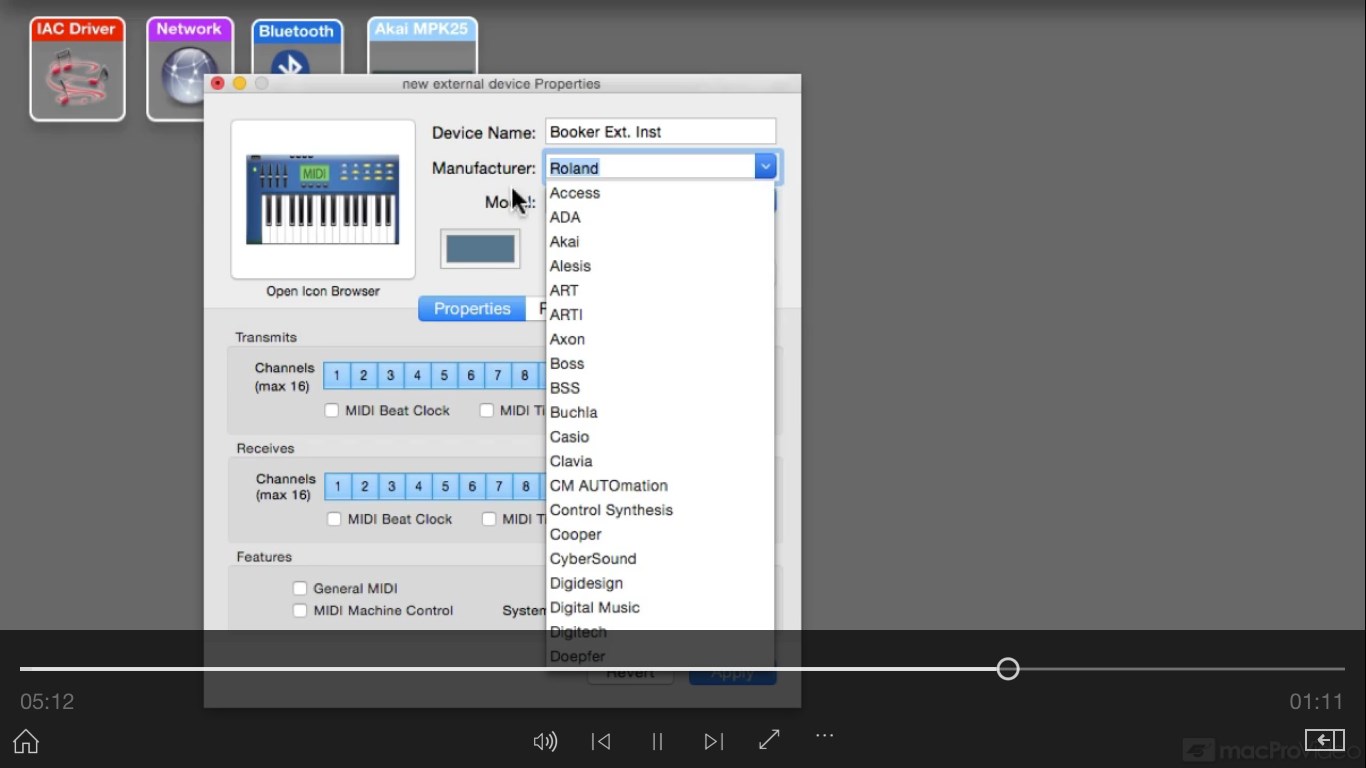
Task: Choose CyberSound as manufacturer
Action: 660,558
